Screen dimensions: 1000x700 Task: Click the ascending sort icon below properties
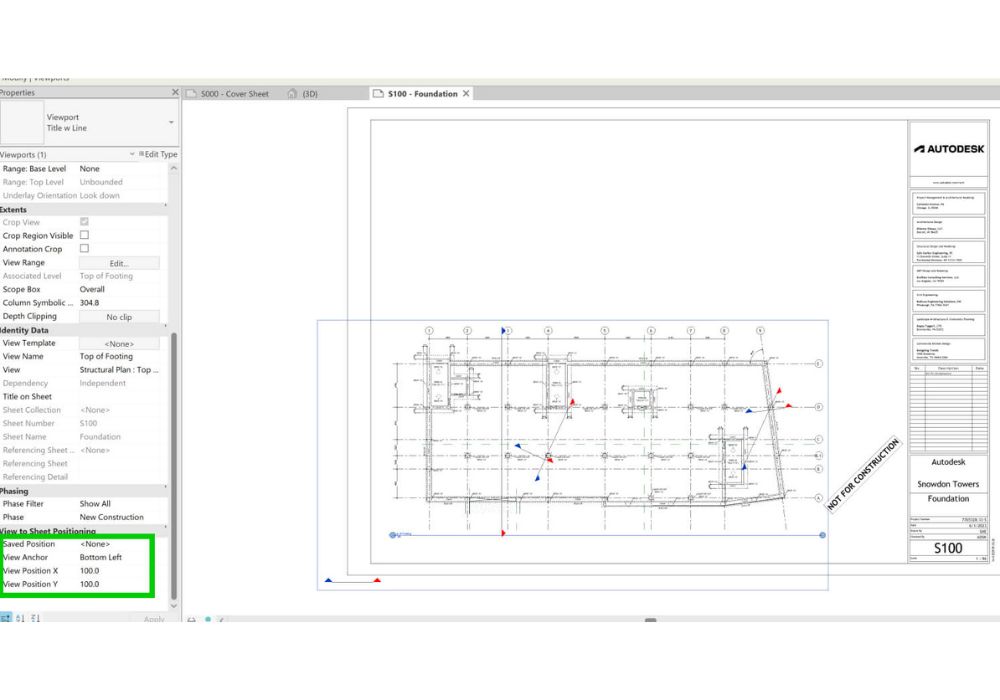click(x=21, y=620)
